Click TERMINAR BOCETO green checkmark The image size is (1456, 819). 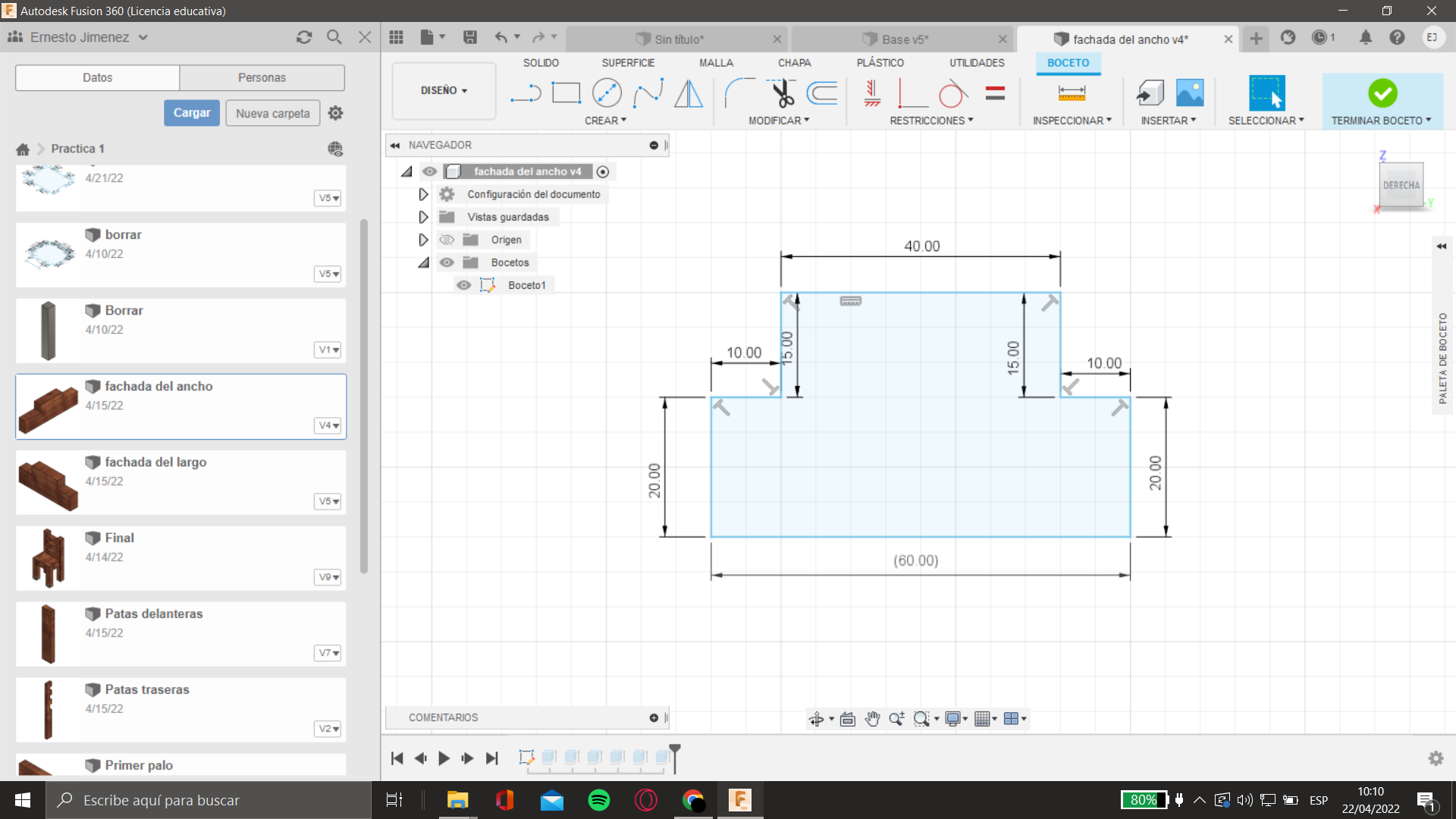point(1382,93)
